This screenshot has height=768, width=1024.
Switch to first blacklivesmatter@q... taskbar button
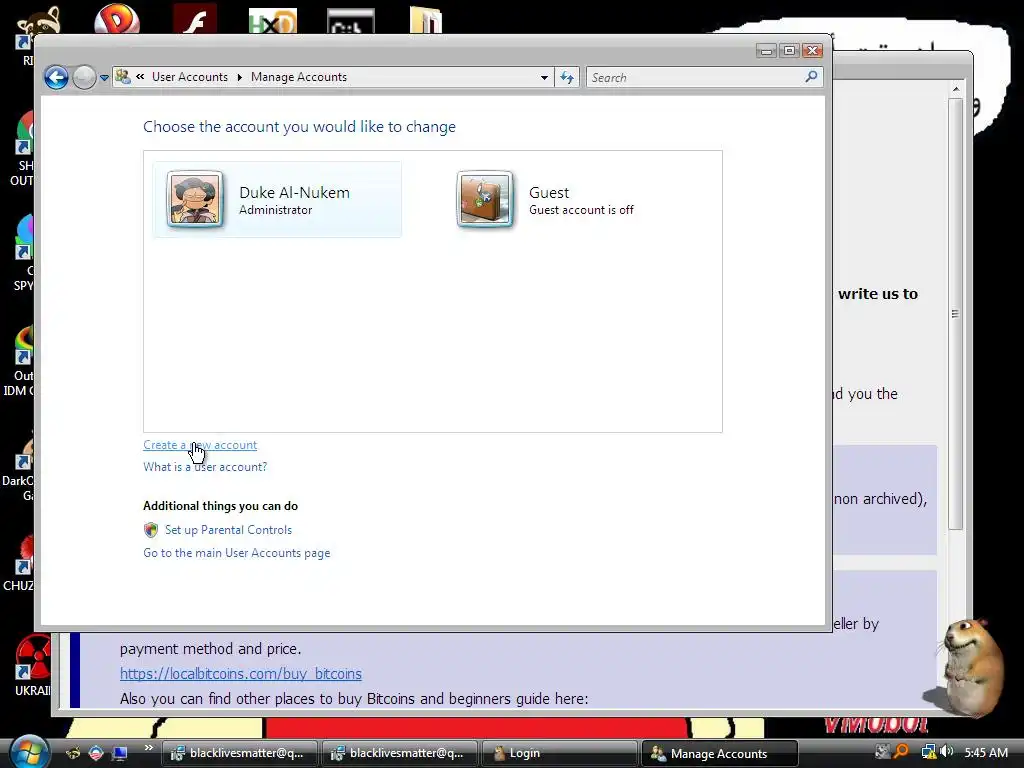coord(239,754)
